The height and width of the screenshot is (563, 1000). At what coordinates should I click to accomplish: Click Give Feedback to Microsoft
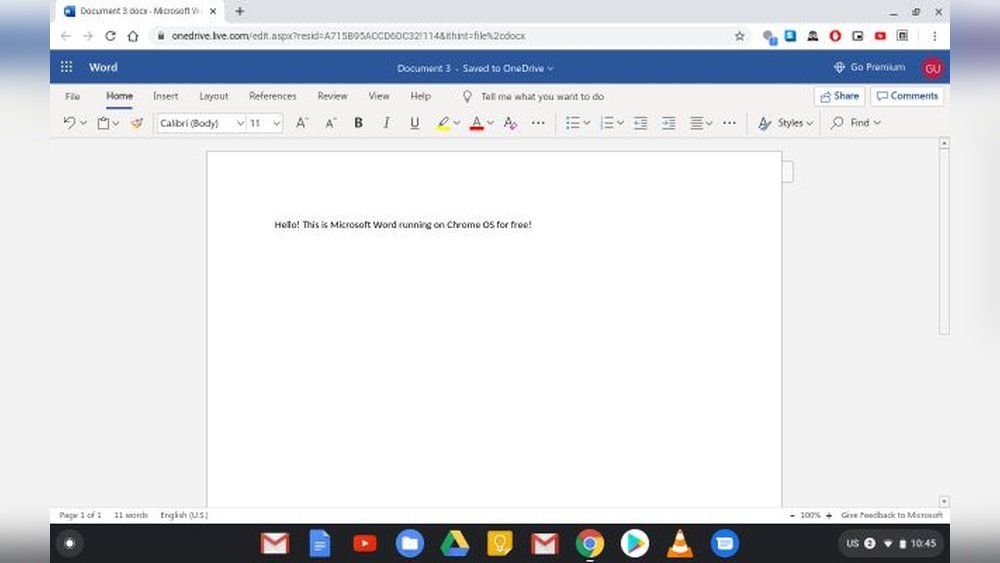coord(892,515)
